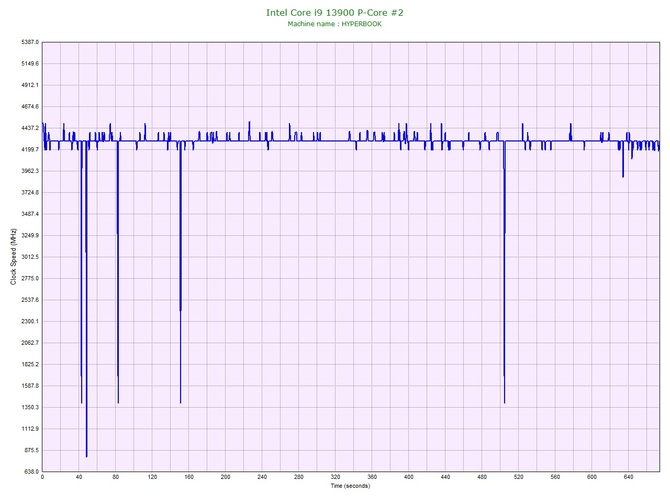Click the 4437.2 y-axis value

[x=30, y=128]
